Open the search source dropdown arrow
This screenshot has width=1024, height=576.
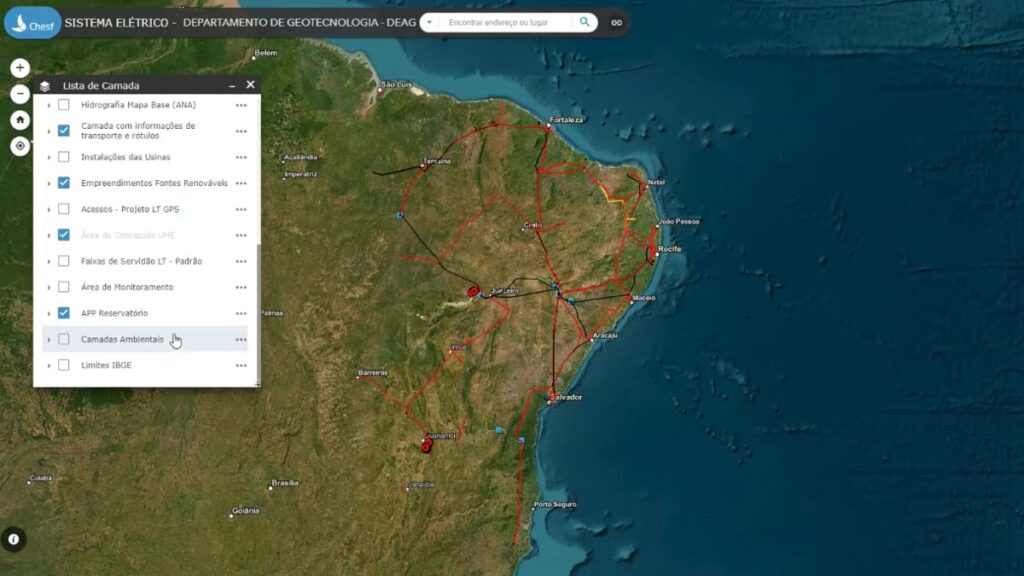click(x=429, y=22)
